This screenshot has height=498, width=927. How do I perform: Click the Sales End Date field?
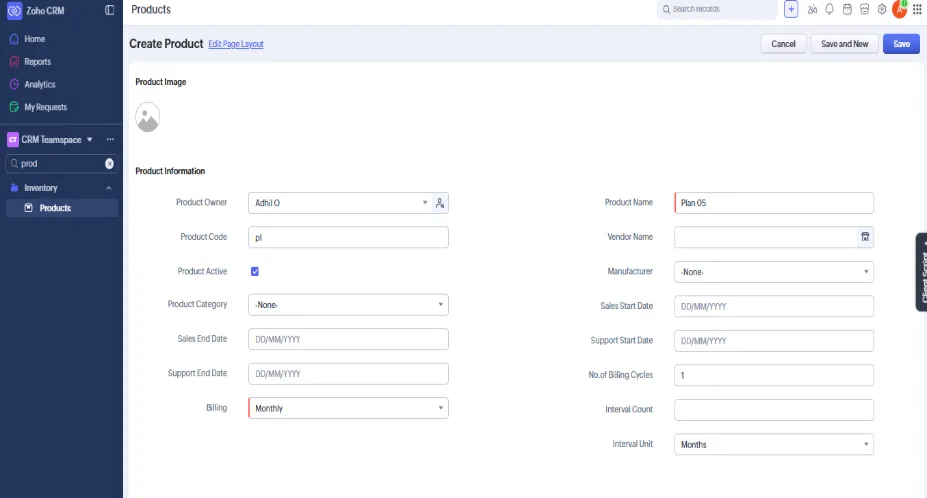pyautogui.click(x=348, y=339)
